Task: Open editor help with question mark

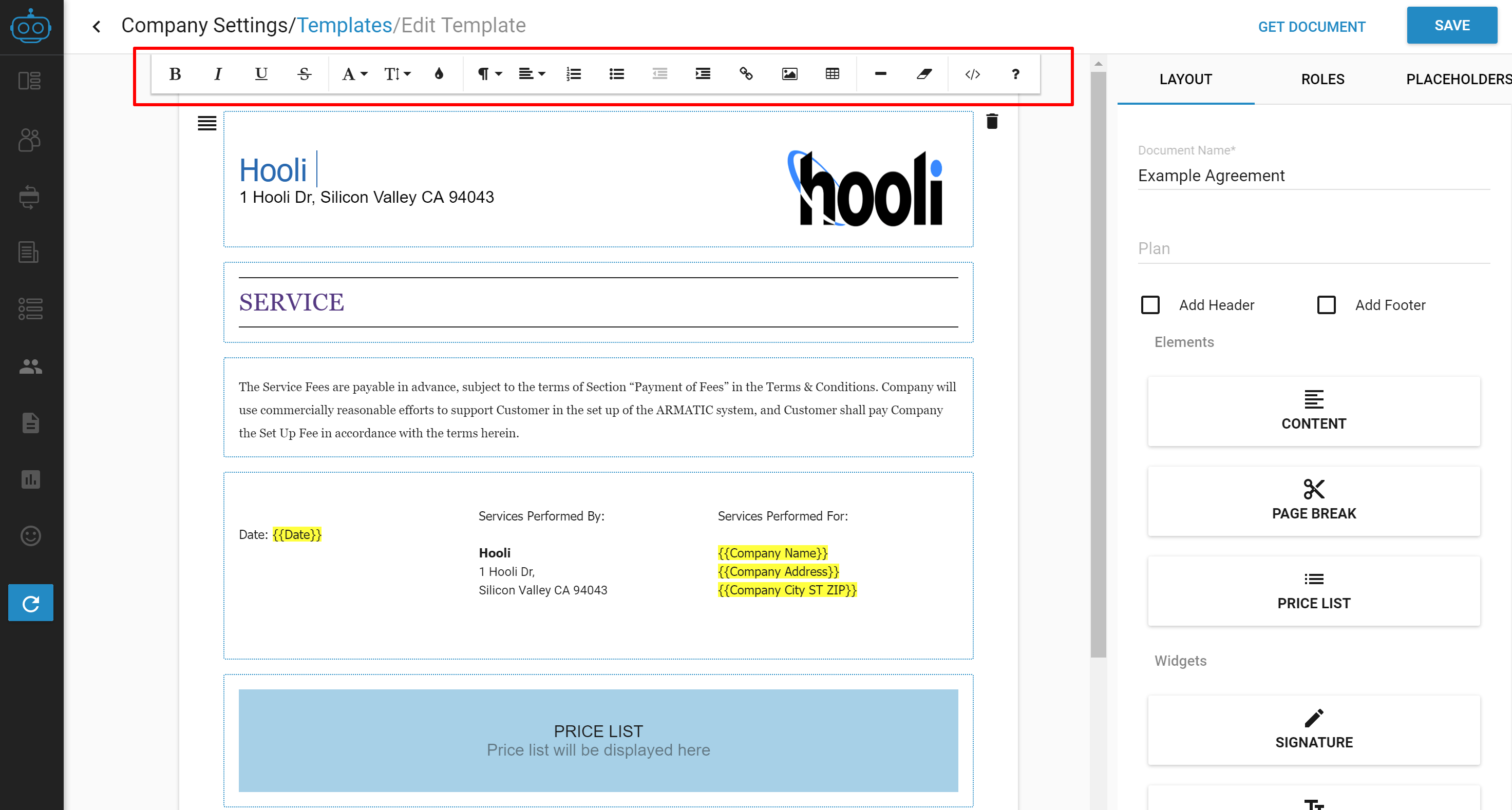Action: 1015,74
